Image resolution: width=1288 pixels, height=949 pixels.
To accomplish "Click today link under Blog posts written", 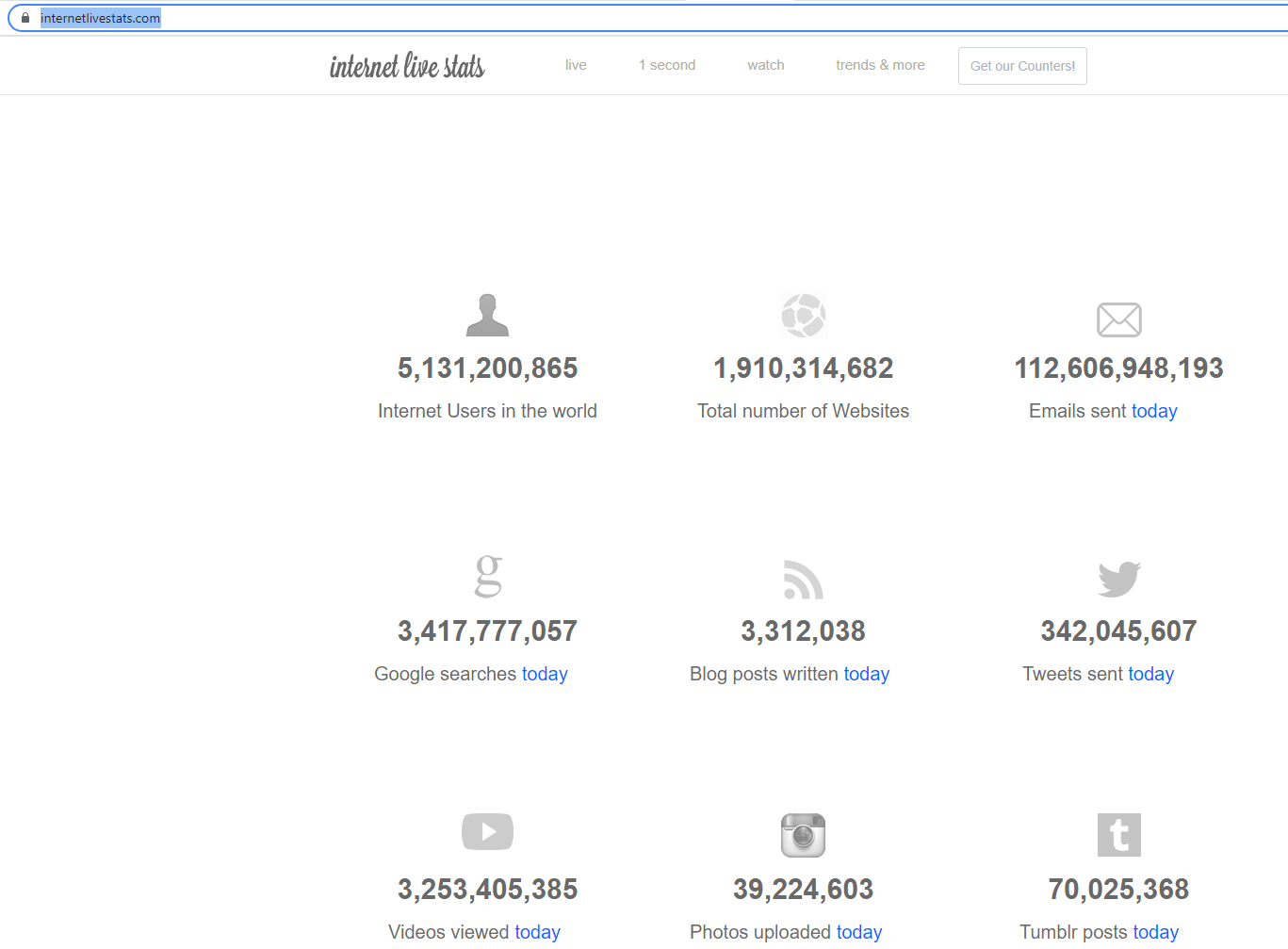I will coord(867,674).
